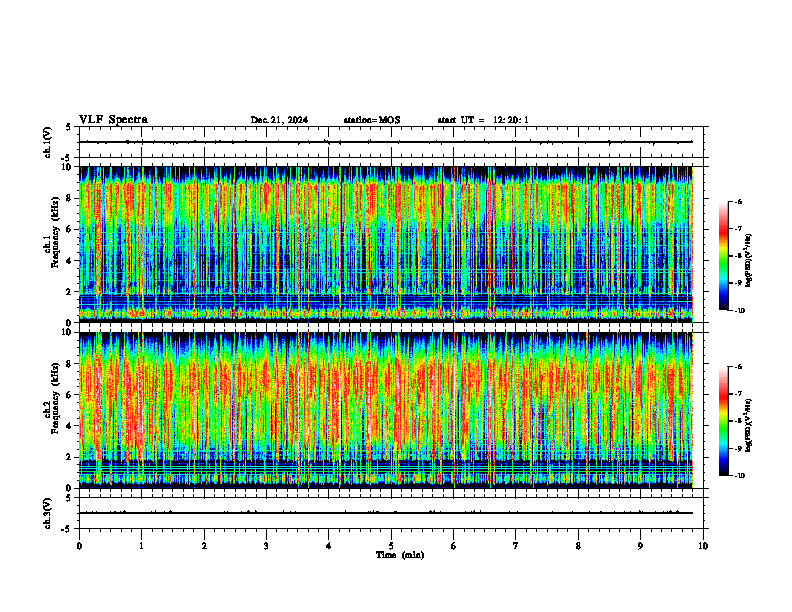This screenshot has width=792, height=612.
Task: Click the "Time (min)" x-axis label
Action: [x=400, y=555]
